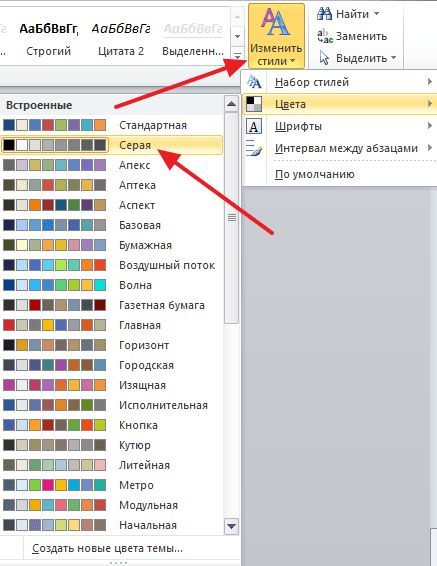The image size is (437, 566).
Task: Click the Найти binoculars icon
Action: coord(324,14)
